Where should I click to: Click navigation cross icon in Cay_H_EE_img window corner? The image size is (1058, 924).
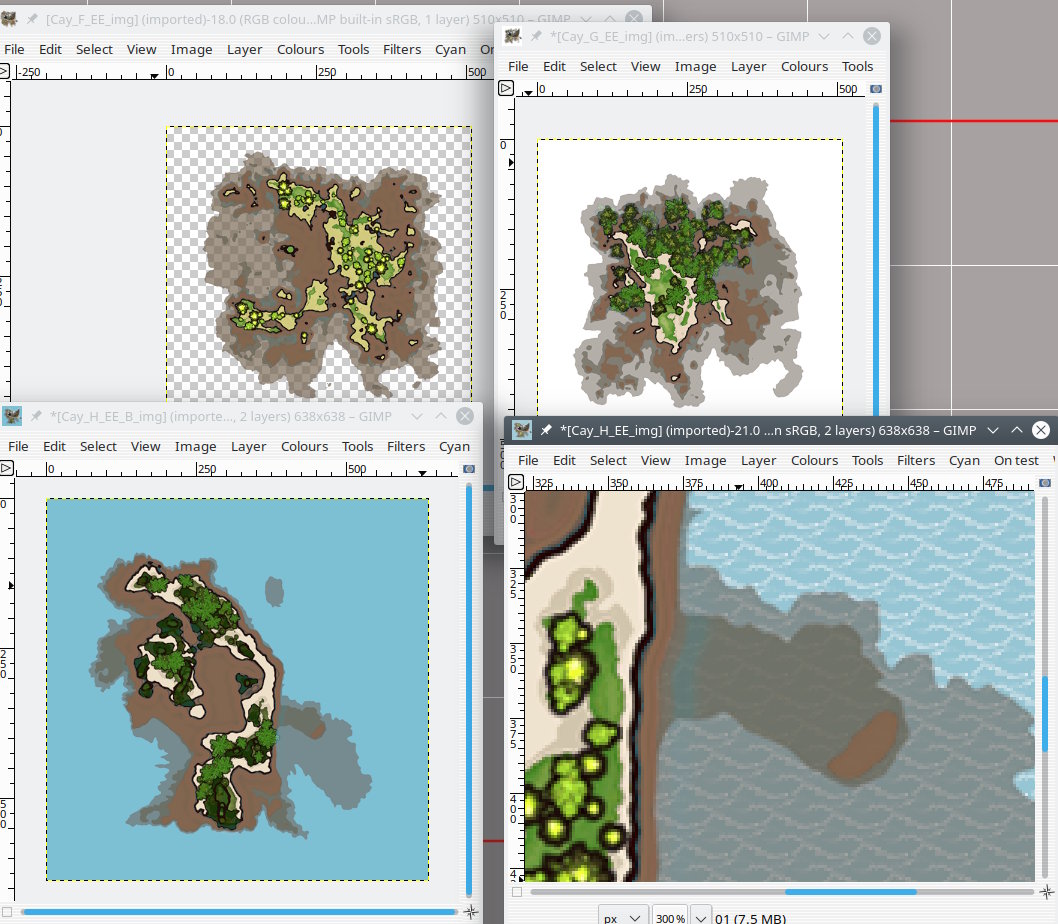pos(1047,892)
